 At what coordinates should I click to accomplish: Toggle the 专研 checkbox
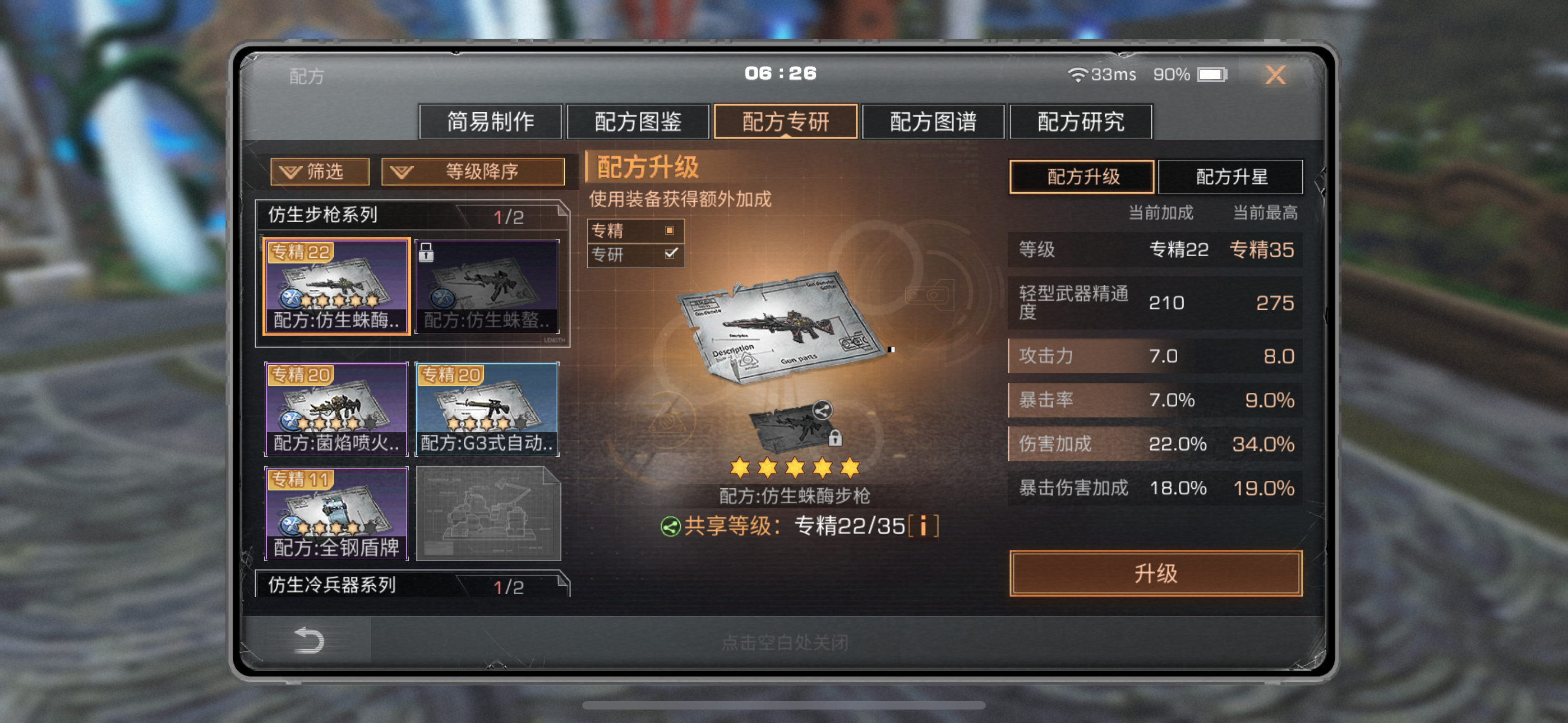[671, 254]
